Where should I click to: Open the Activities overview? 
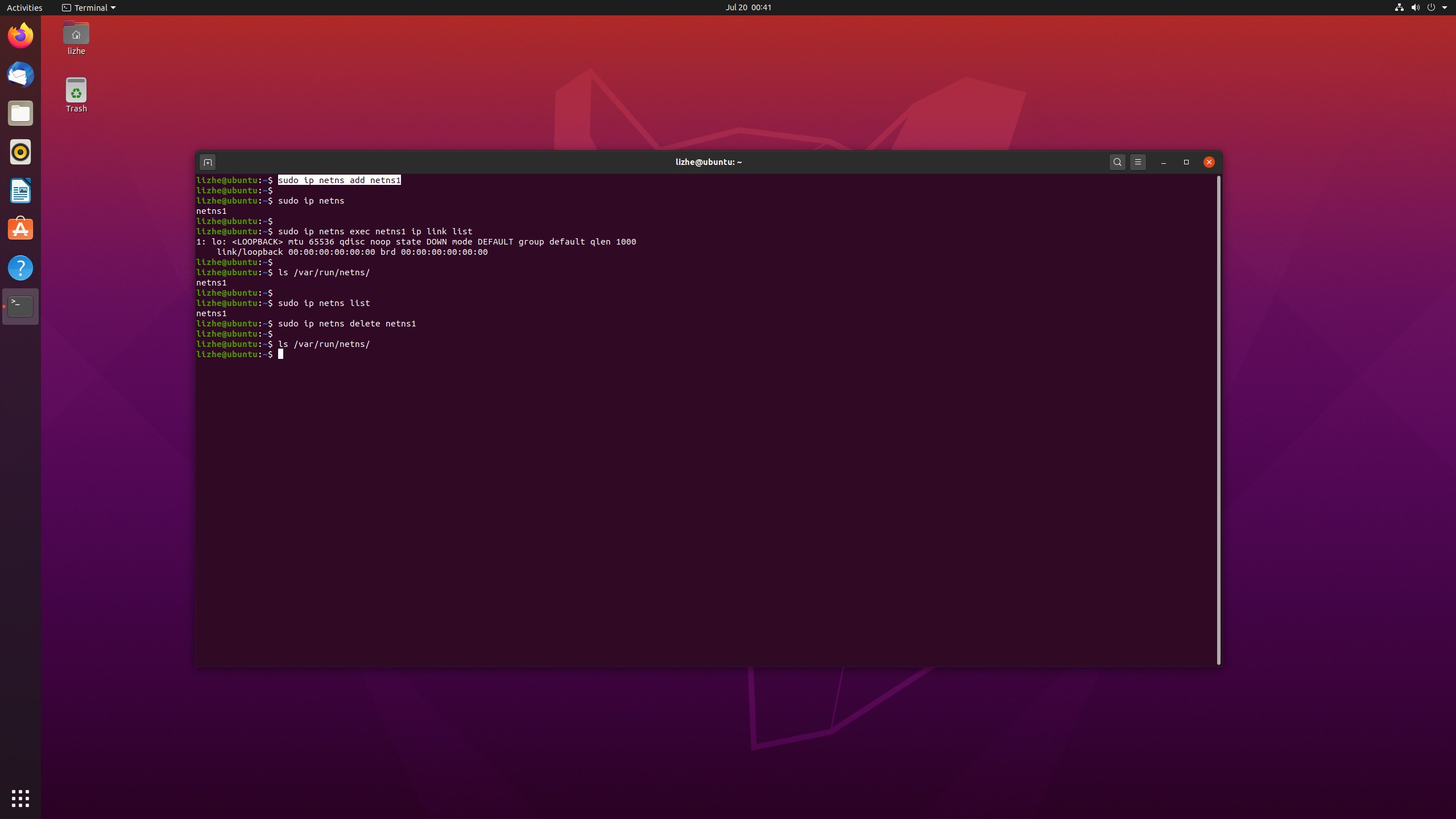(x=24, y=7)
